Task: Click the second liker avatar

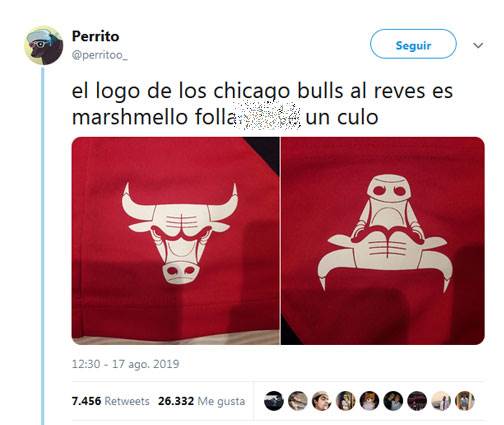Action: tap(298, 401)
